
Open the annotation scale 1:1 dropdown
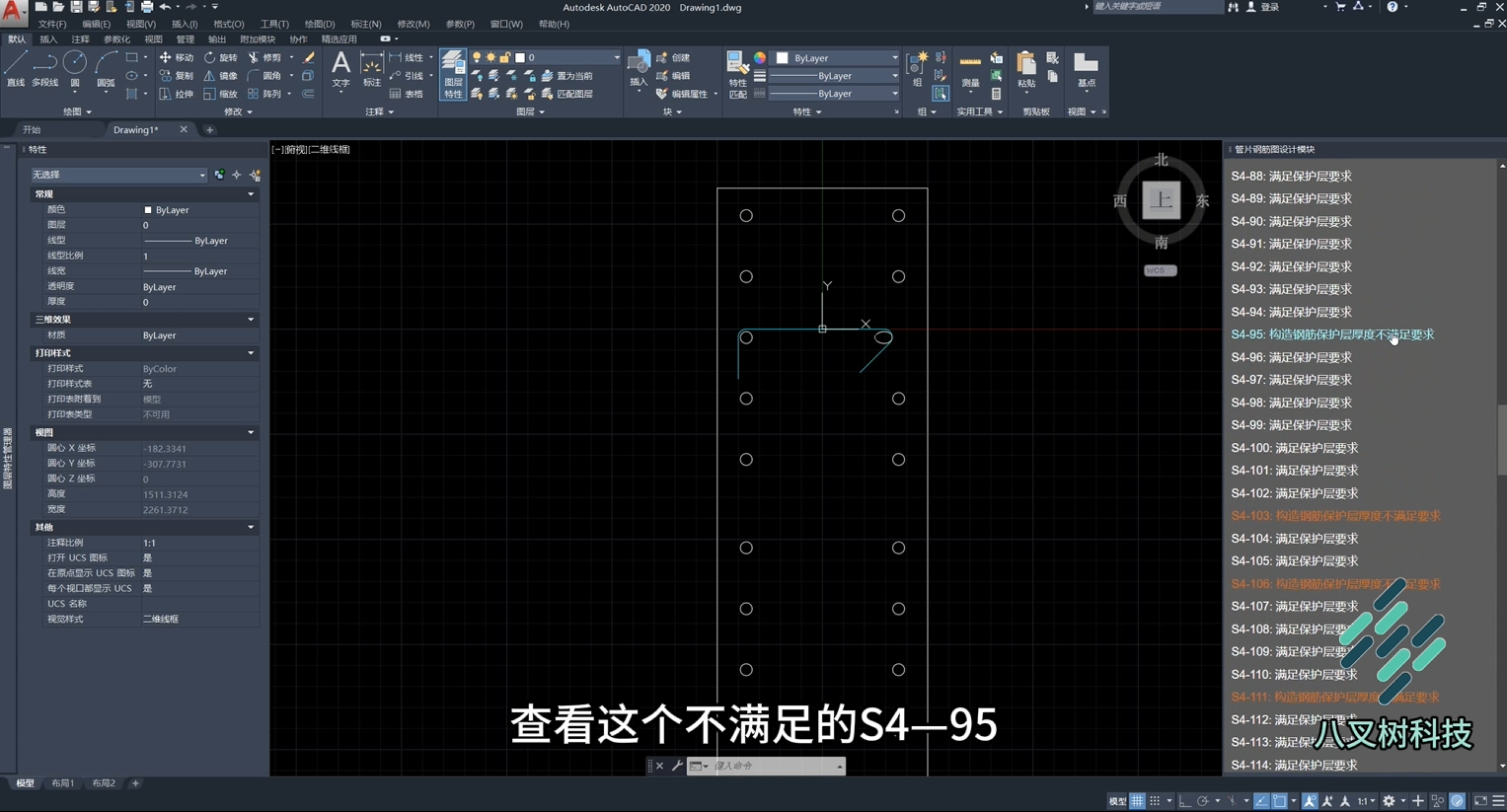click(1366, 801)
